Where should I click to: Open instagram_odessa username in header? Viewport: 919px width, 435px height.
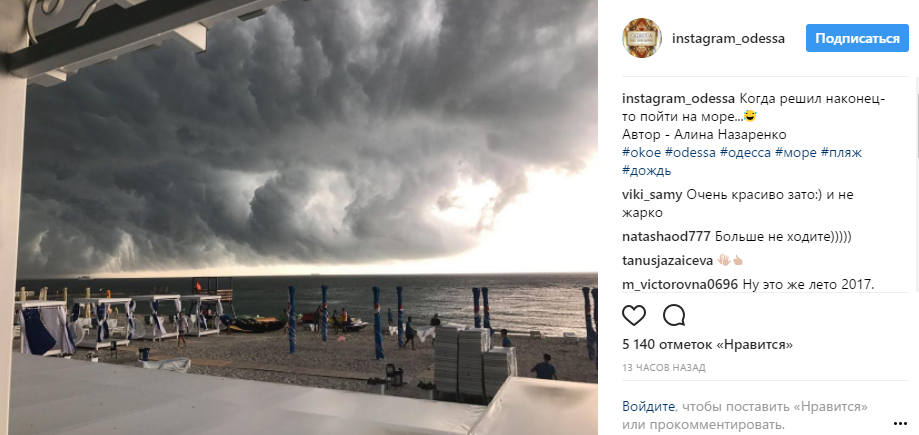click(x=729, y=39)
